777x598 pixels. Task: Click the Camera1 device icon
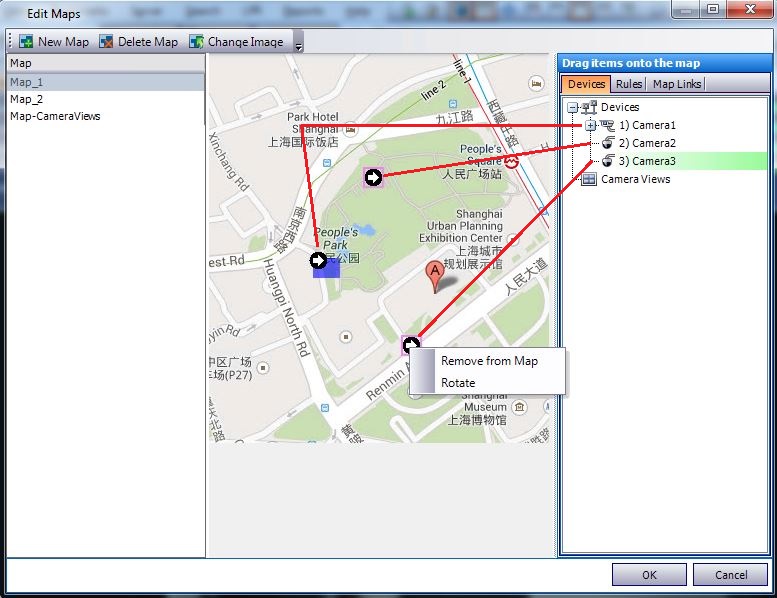point(607,125)
